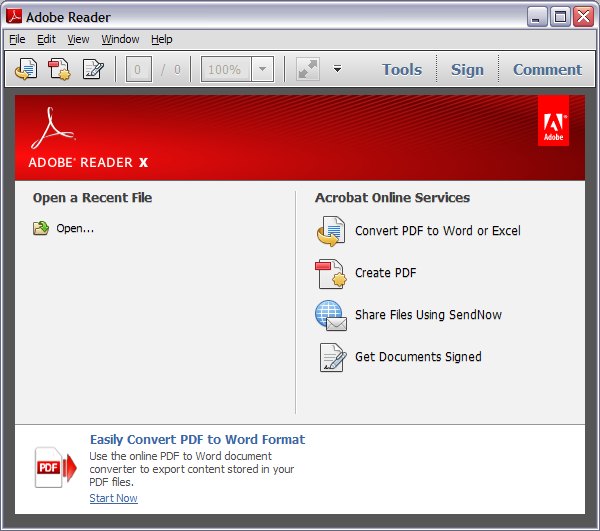Image resolution: width=600 pixels, height=531 pixels.
Task: Click the full screen arrows toolbar icon
Action: 308,69
